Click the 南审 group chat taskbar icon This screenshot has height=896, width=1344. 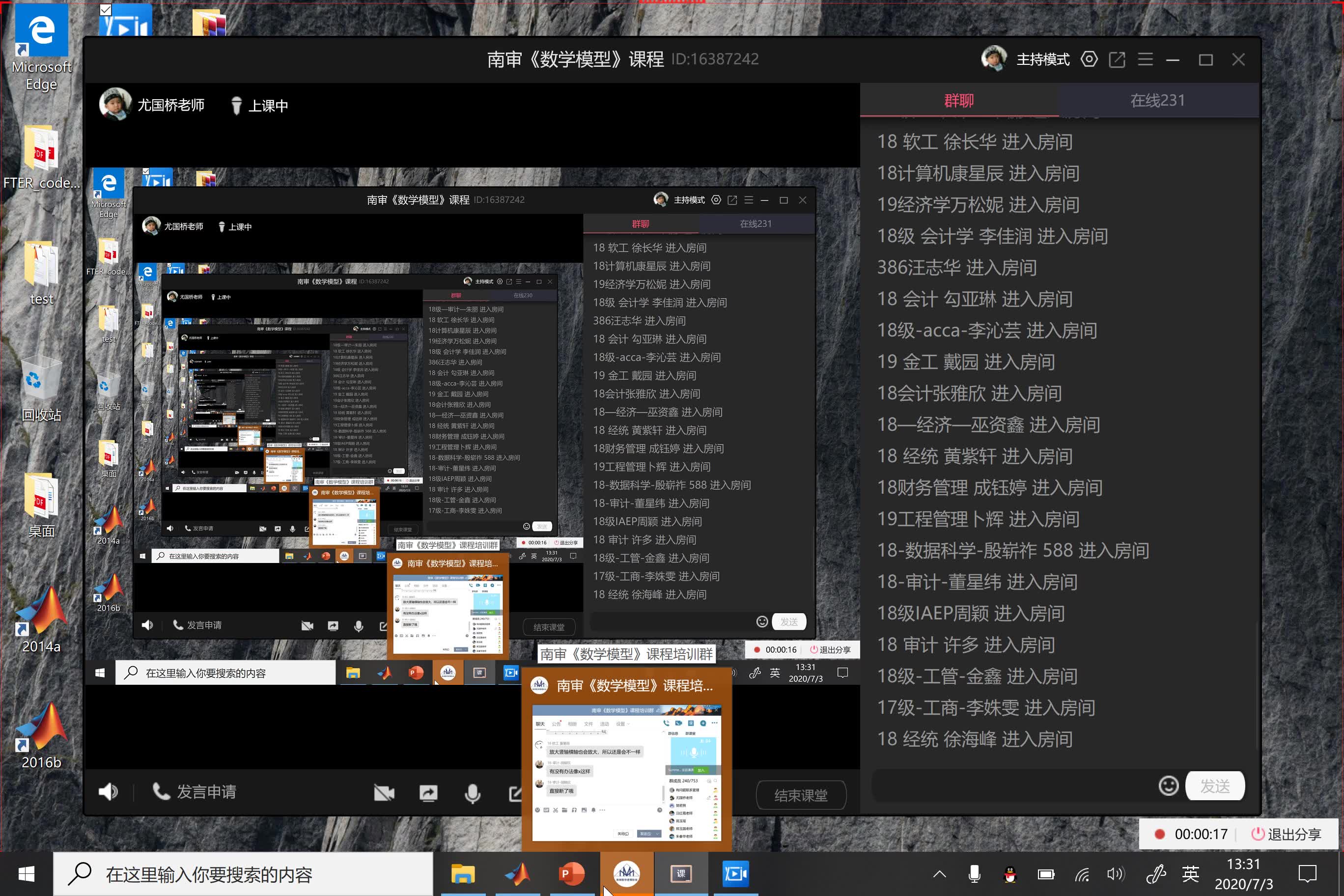[626, 874]
